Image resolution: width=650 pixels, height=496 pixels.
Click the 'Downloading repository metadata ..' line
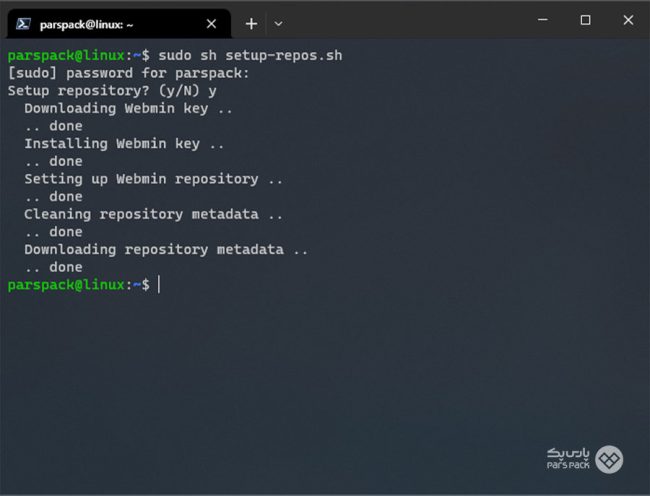click(166, 249)
